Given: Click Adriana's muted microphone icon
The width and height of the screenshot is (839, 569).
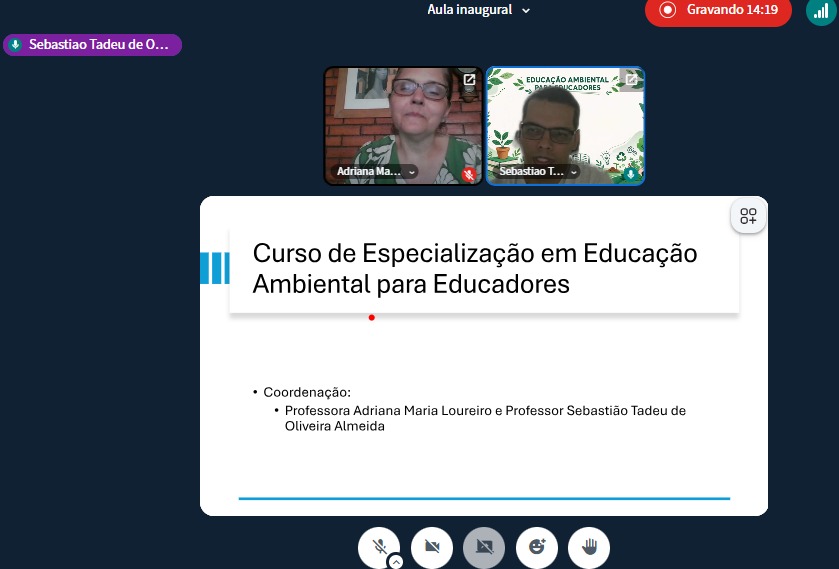Looking at the screenshot, I should point(468,174).
